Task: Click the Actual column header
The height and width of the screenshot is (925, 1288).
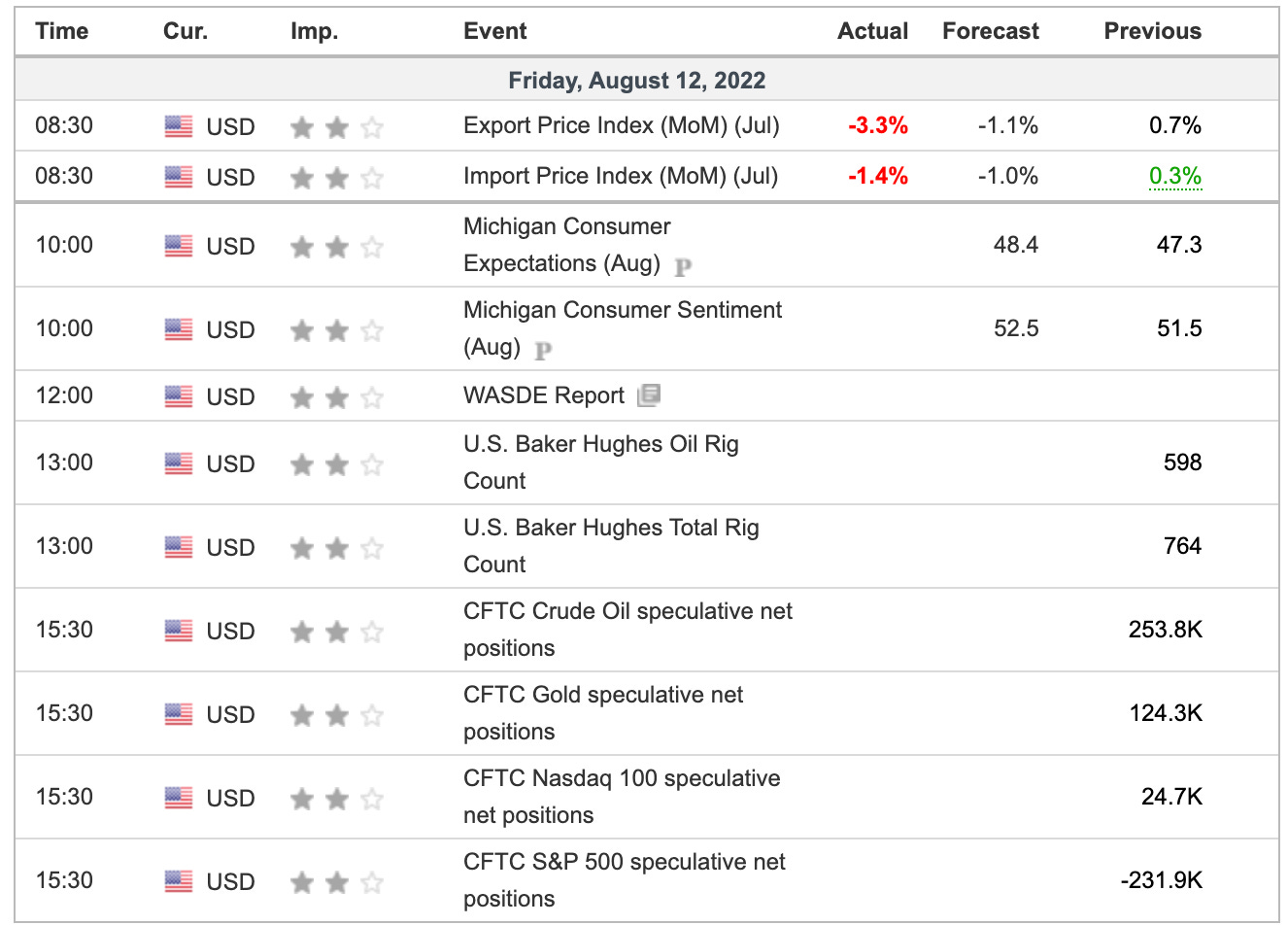Action: tap(872, 31)
